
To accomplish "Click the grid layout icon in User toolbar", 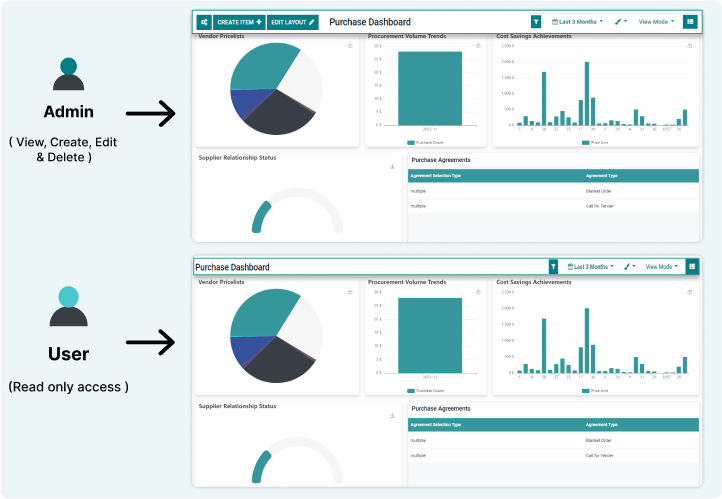I will (x=690, y=267).
